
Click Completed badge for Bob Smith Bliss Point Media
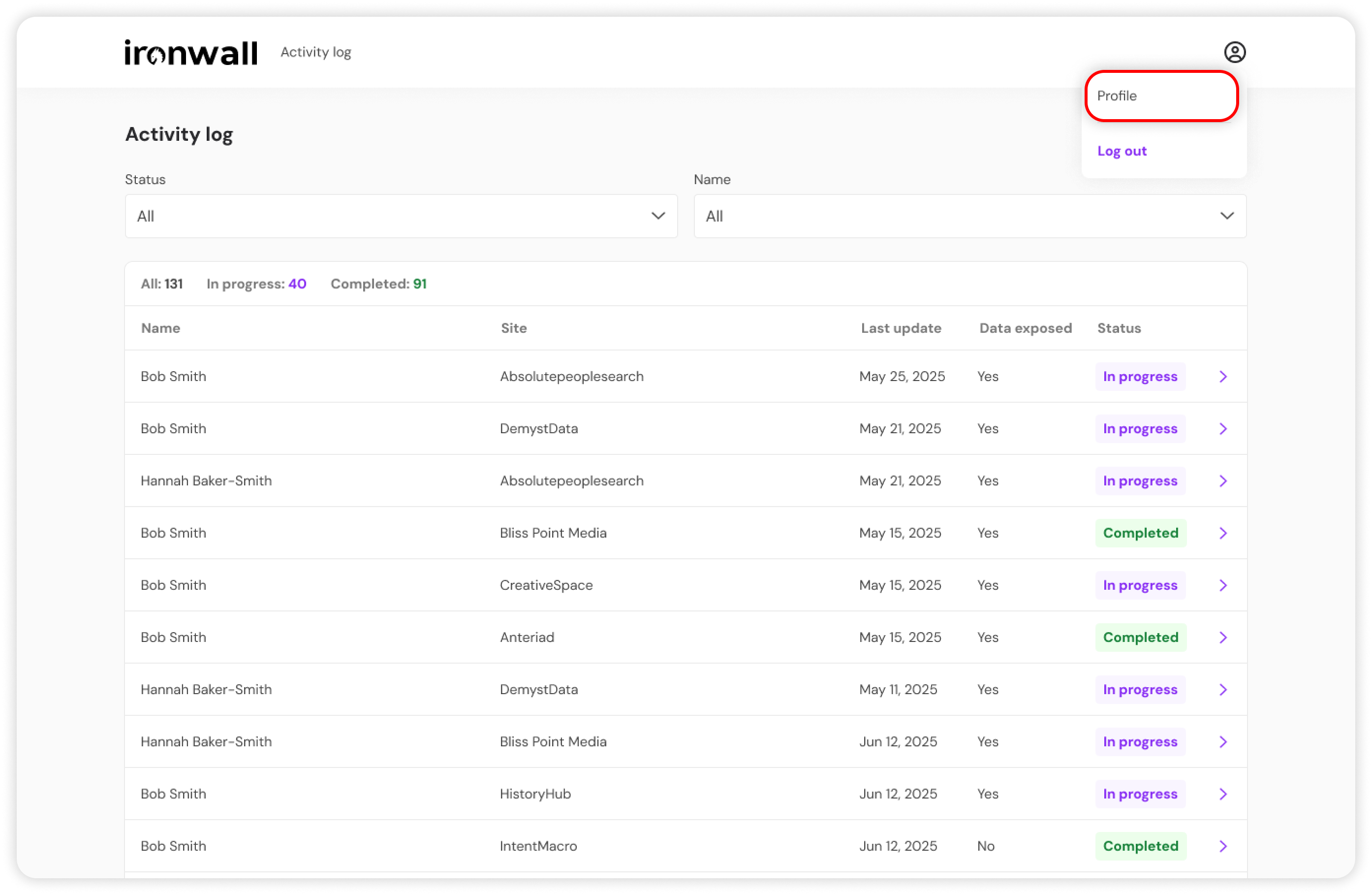click(1140, 534)
